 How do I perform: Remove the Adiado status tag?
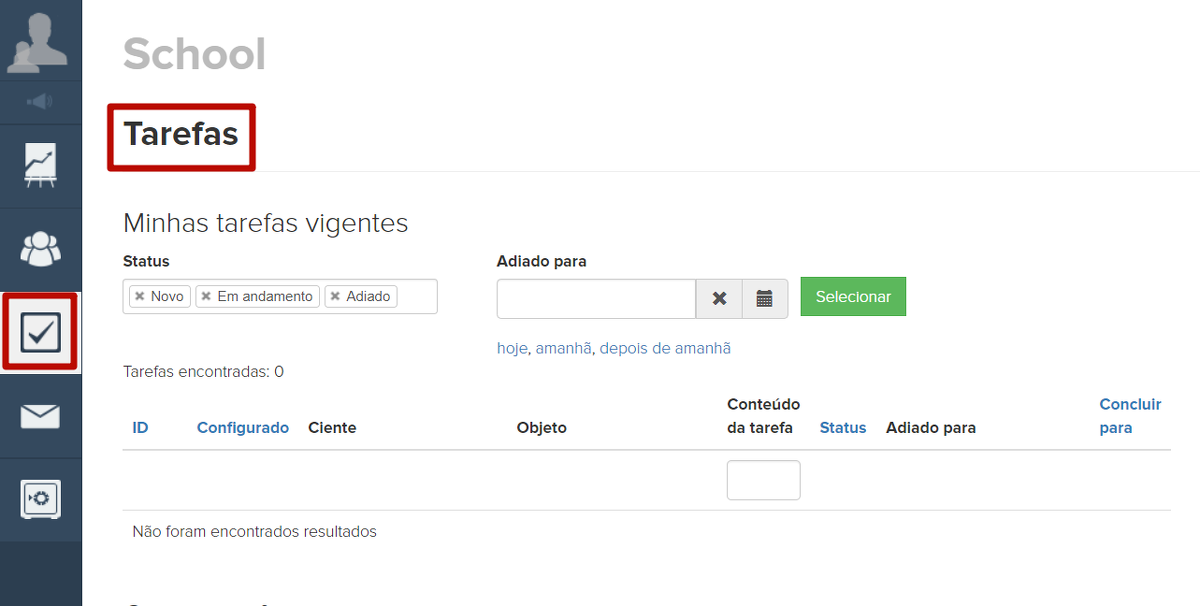pyautogui.click(x=335, y=297)
